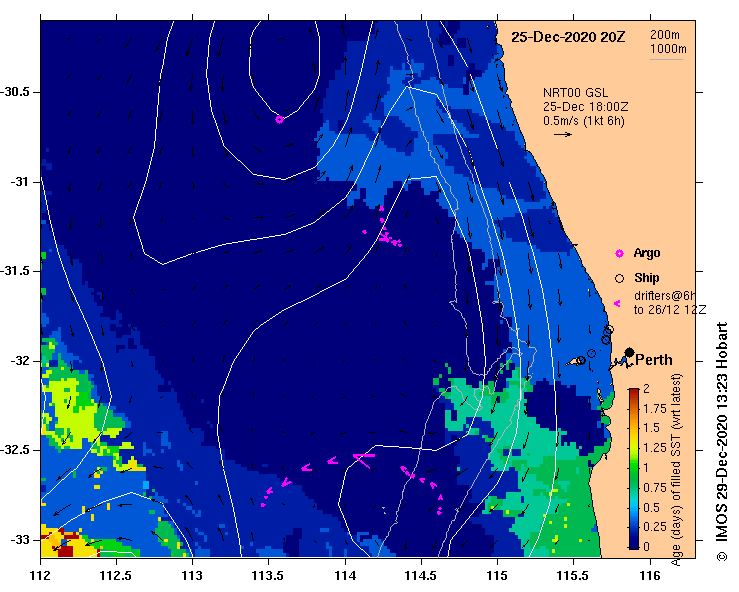
Task: Click the colorbar tick label 0.75
Action: (x=655, y=488)
